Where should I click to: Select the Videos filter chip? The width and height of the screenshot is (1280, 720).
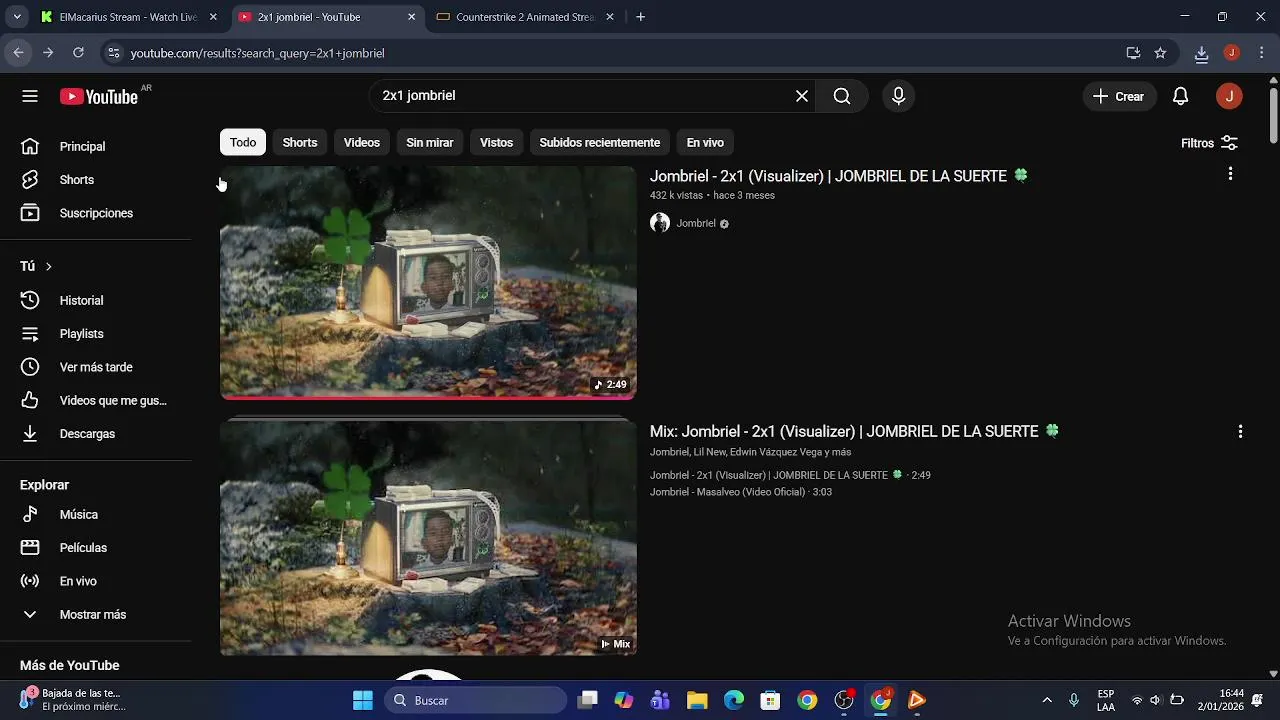tap(362, 142)
